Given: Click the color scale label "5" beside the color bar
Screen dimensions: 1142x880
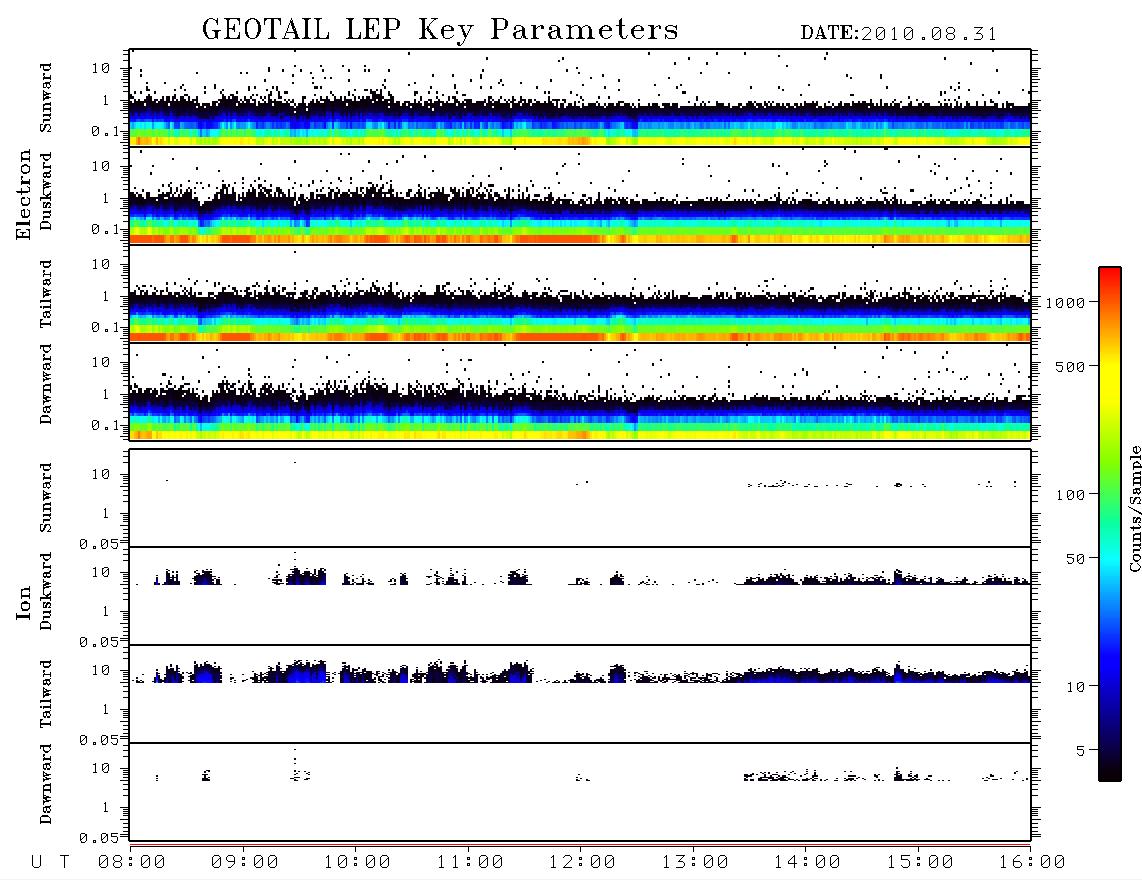Looking at the screenshot, I should [1081, 750].
